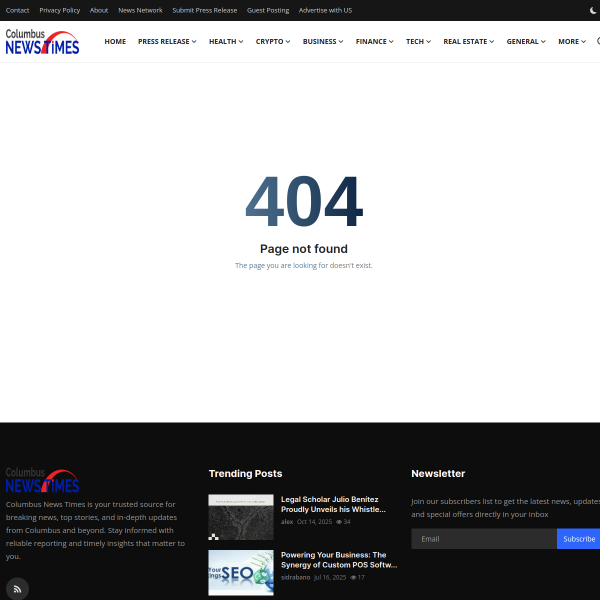Expand the Press Release dropdown menu
600x600 pixels.
coord(167,41)
